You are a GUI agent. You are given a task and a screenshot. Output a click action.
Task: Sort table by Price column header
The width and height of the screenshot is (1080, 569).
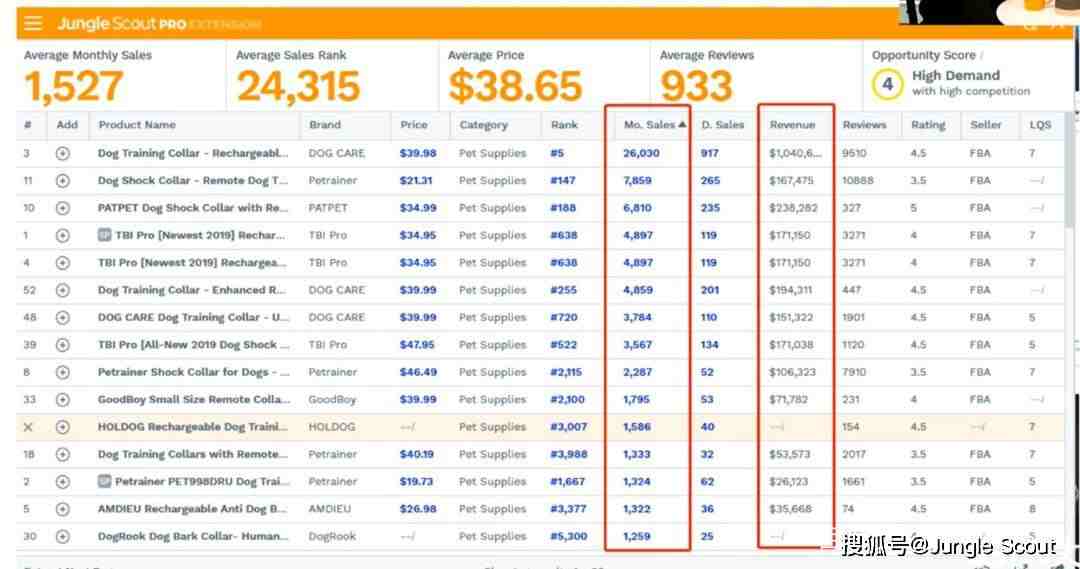click(414, 125)
